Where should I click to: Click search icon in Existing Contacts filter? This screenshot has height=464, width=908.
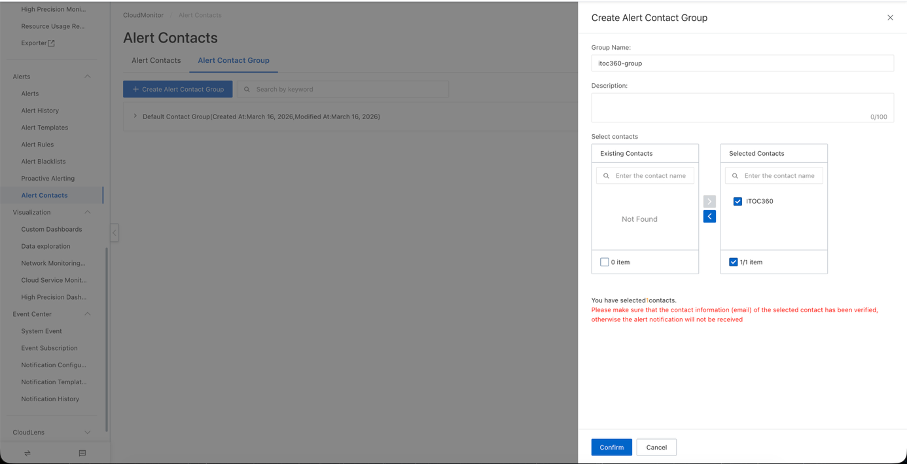click(x=606, y=176)
